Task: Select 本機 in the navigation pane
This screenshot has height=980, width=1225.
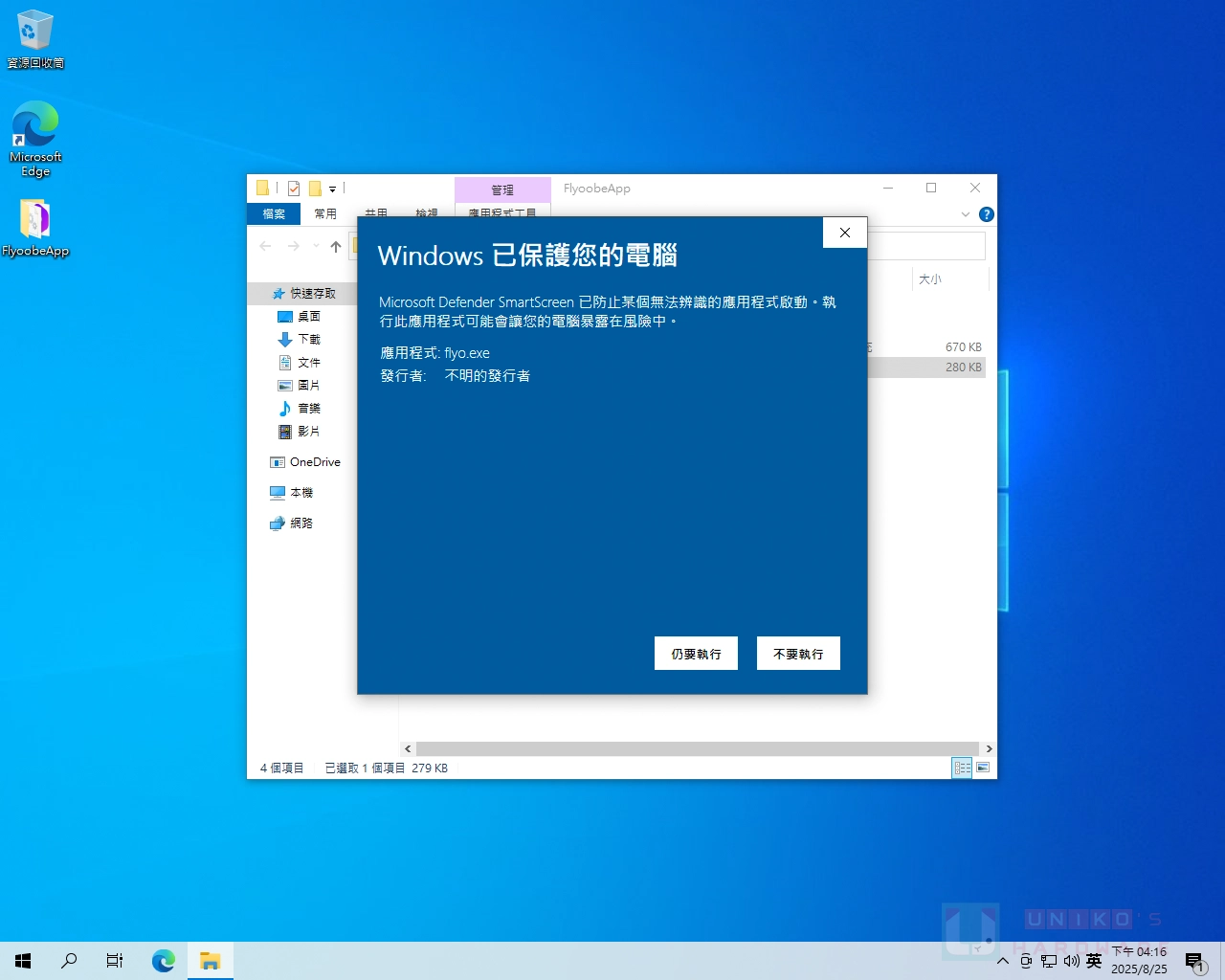Action: click(301, 493)
